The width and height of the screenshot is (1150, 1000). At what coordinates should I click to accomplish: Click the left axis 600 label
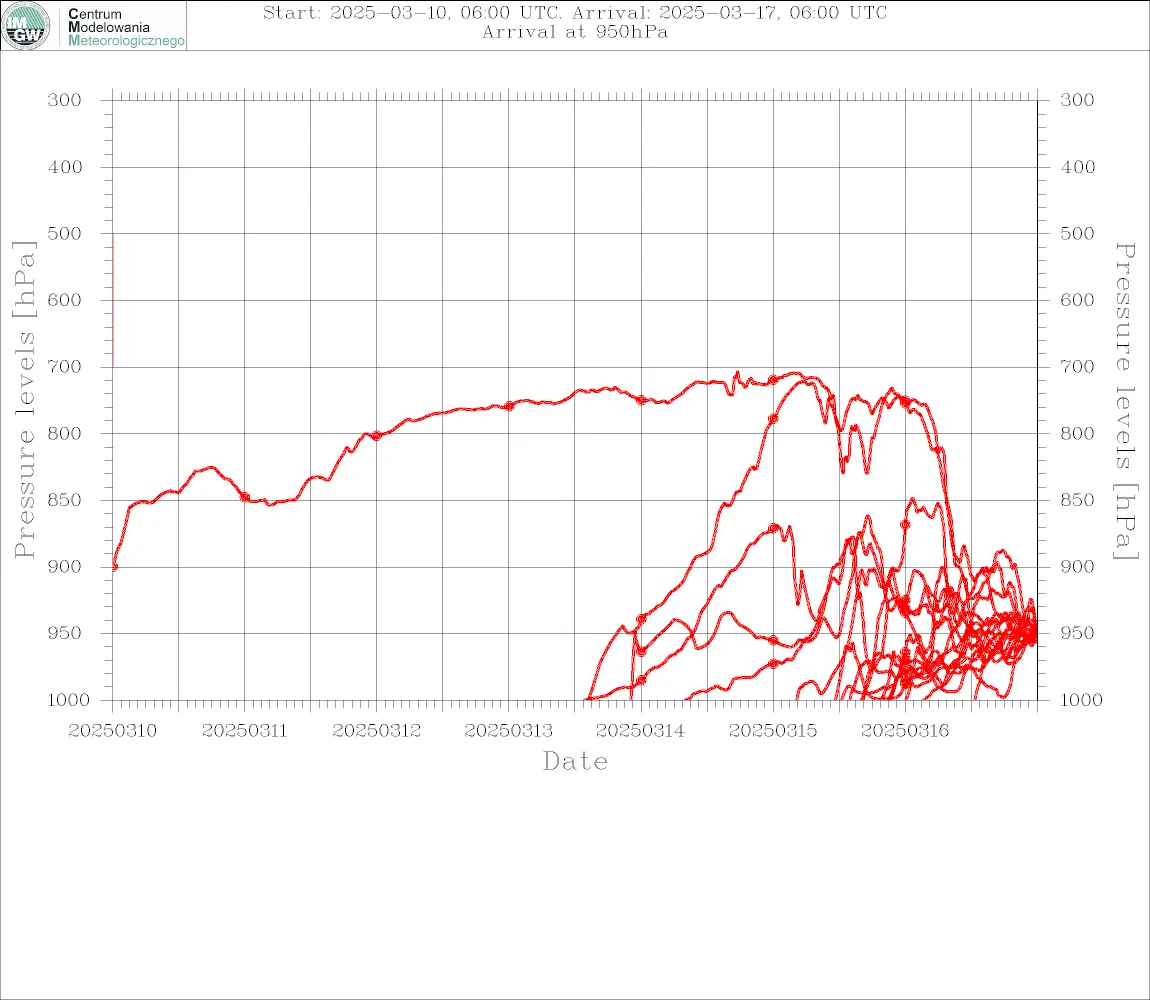click(65, 300)
